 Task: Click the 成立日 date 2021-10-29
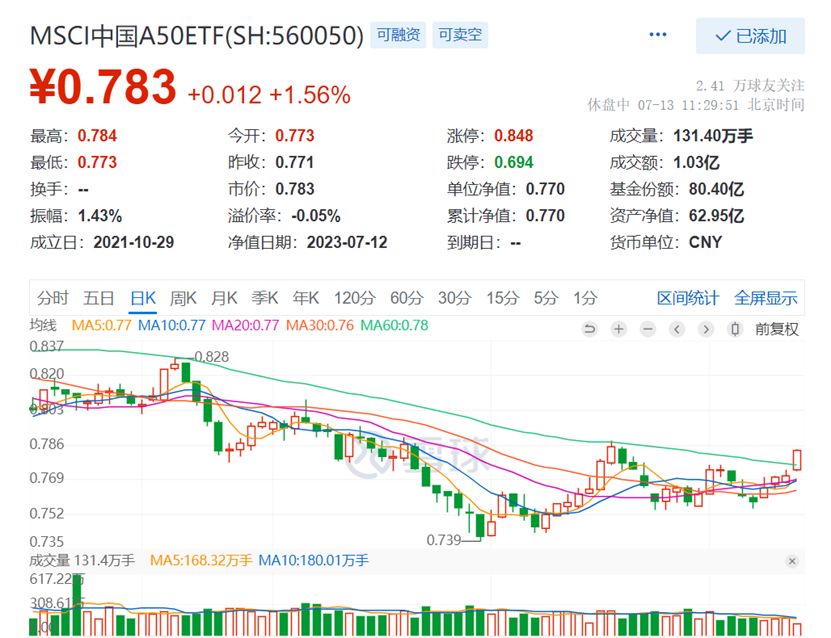(x=134, y=242)
